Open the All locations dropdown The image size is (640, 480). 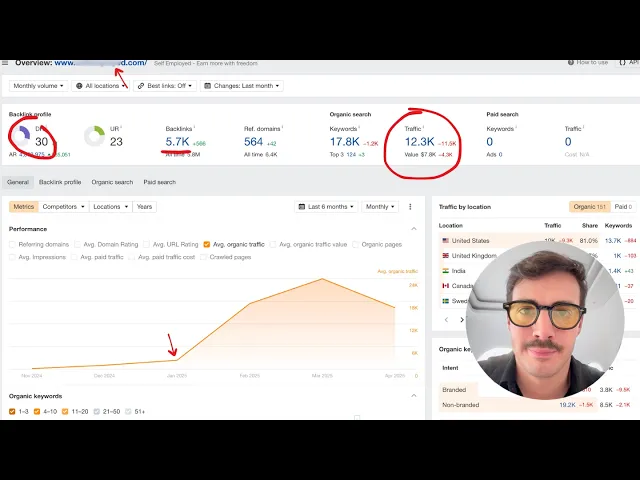coord(100,86)
